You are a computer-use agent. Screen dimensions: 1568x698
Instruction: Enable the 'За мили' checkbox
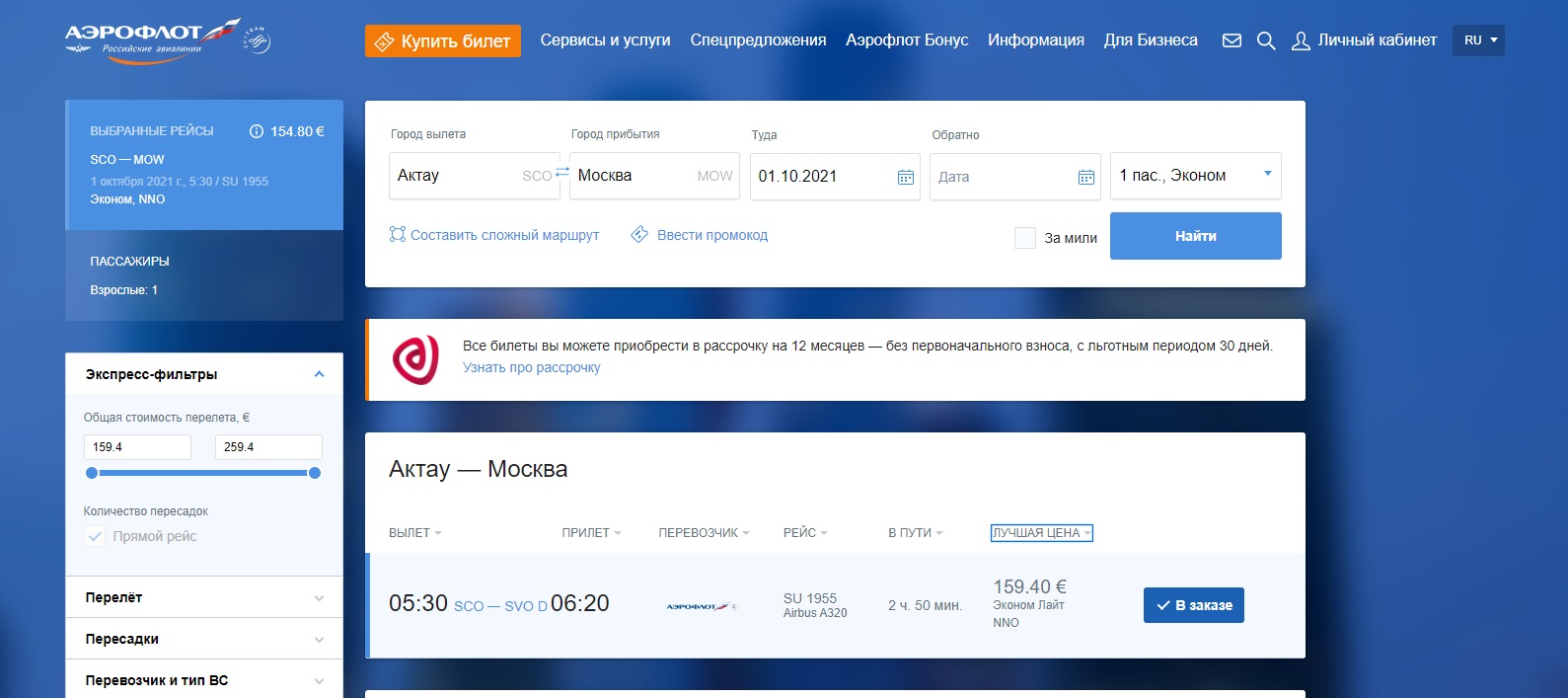tap(1025, 238)
